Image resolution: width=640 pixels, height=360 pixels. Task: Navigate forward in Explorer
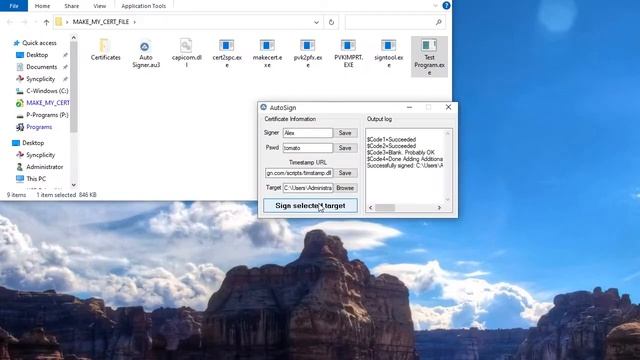(24, 22)
